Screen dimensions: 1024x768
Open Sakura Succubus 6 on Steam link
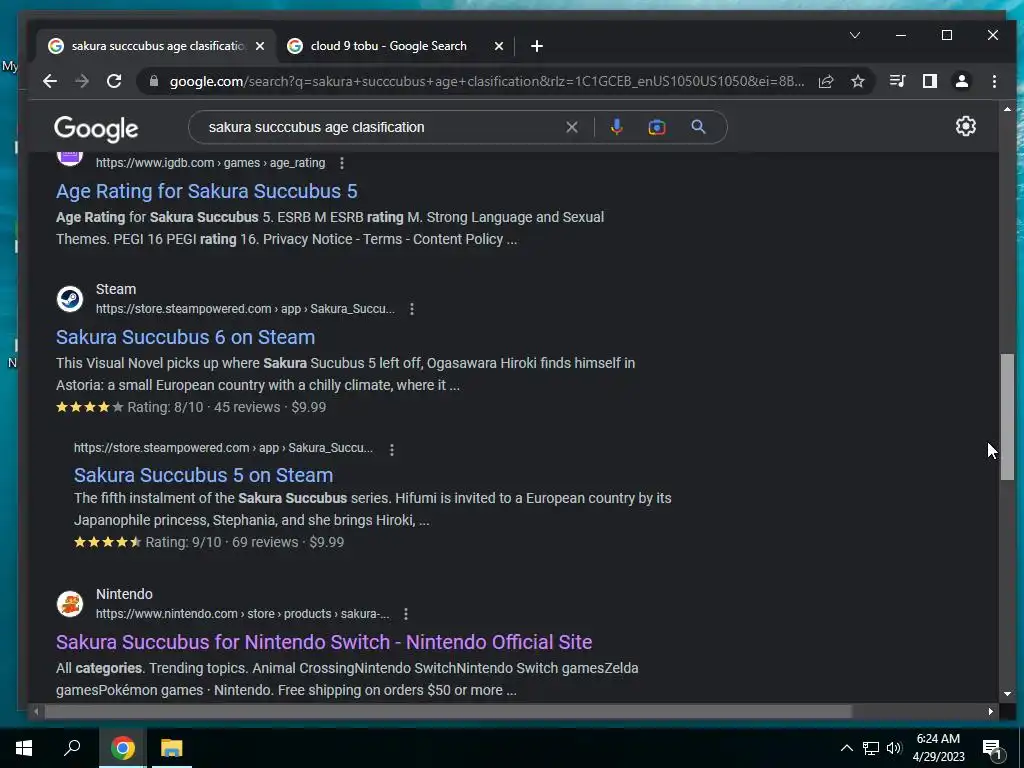click(185, 338)
